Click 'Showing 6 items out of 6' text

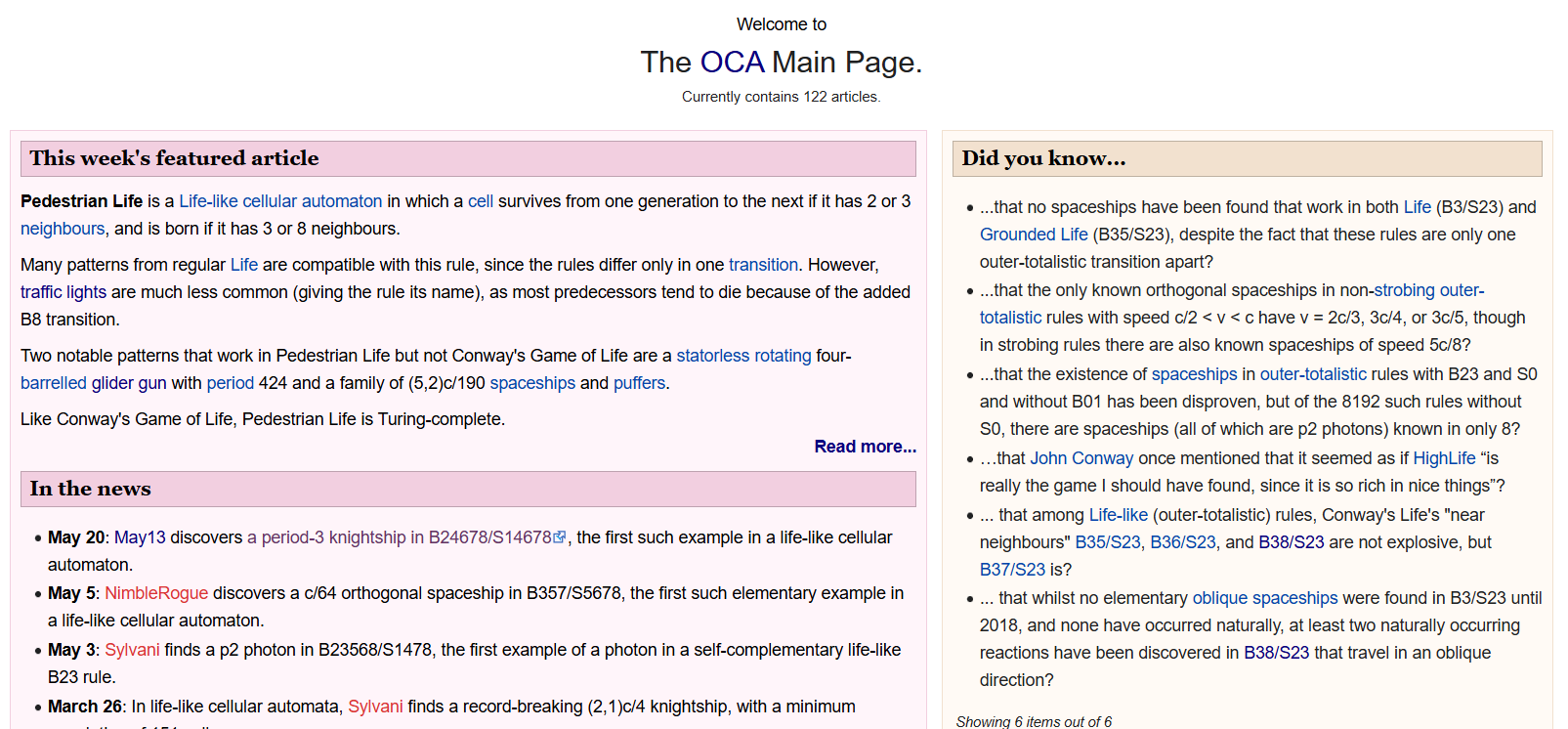tap(1034, 721)
